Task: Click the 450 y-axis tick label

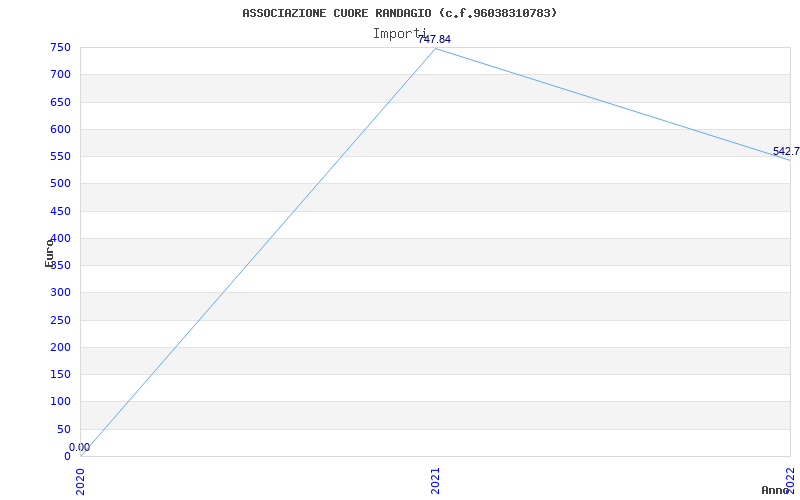Action: click(x=60, y=211)
